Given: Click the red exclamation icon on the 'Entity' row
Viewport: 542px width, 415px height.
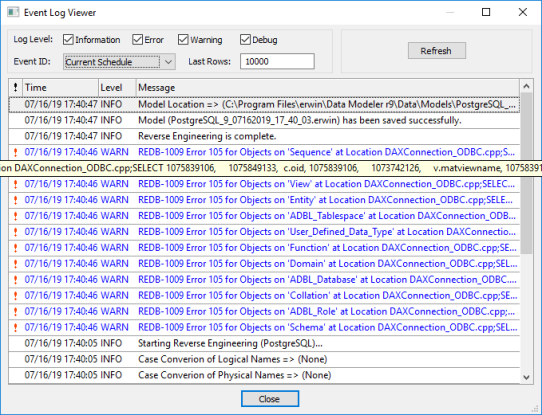Looking at the screenshot, I should (x=15, y=200).
